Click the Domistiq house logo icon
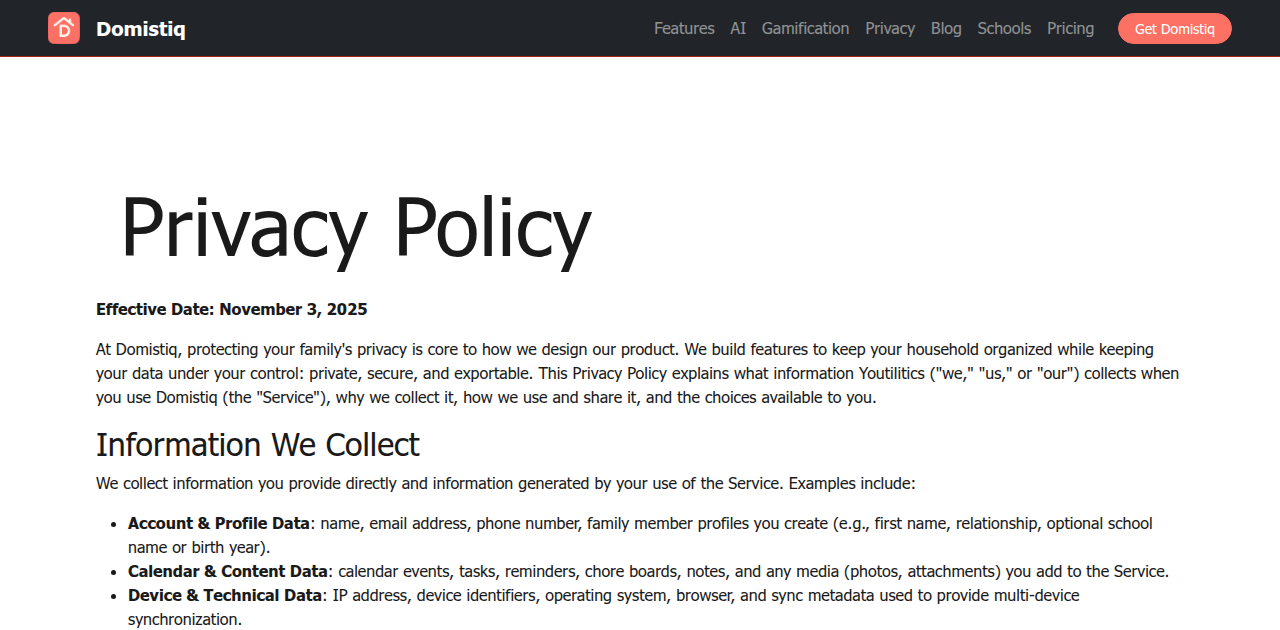This screenshot has width=1280, height=630. [64, 28]
